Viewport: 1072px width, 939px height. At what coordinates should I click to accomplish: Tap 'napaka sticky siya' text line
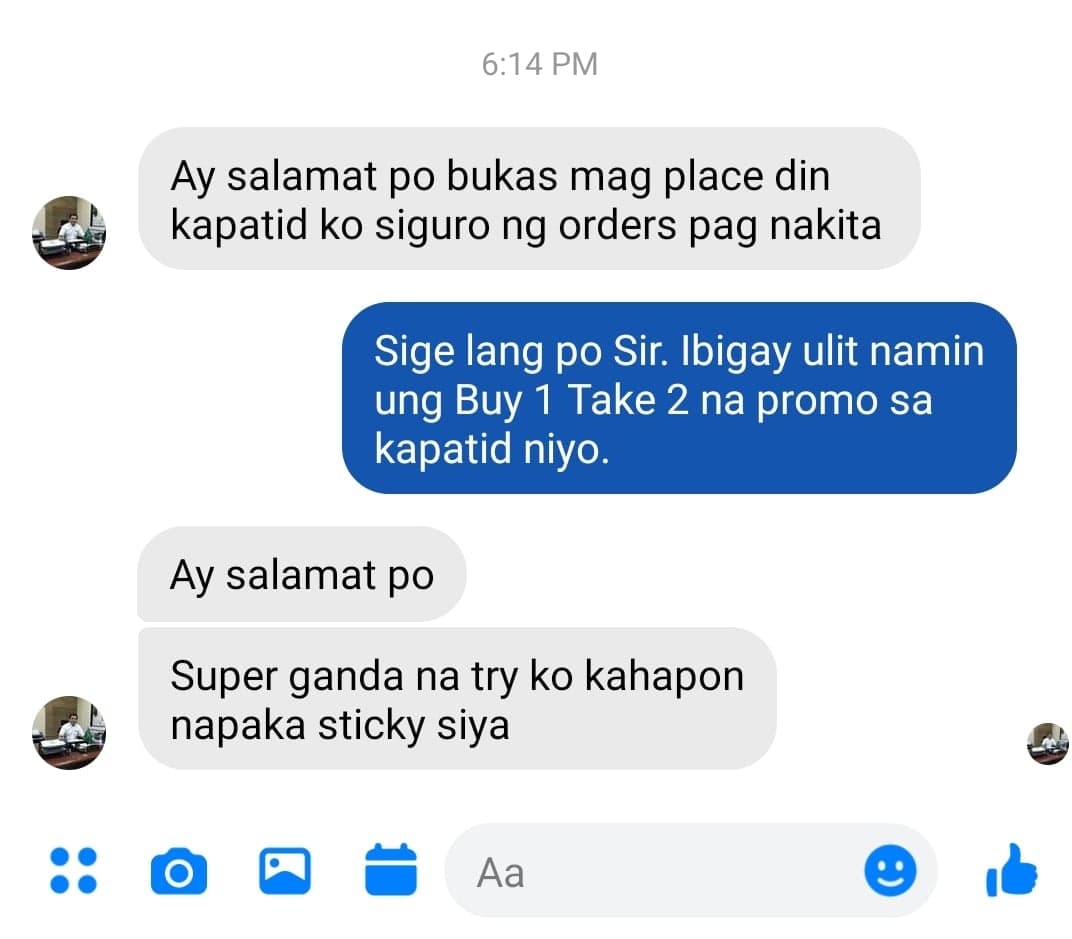pyautogui.click(x=340, y=726)
